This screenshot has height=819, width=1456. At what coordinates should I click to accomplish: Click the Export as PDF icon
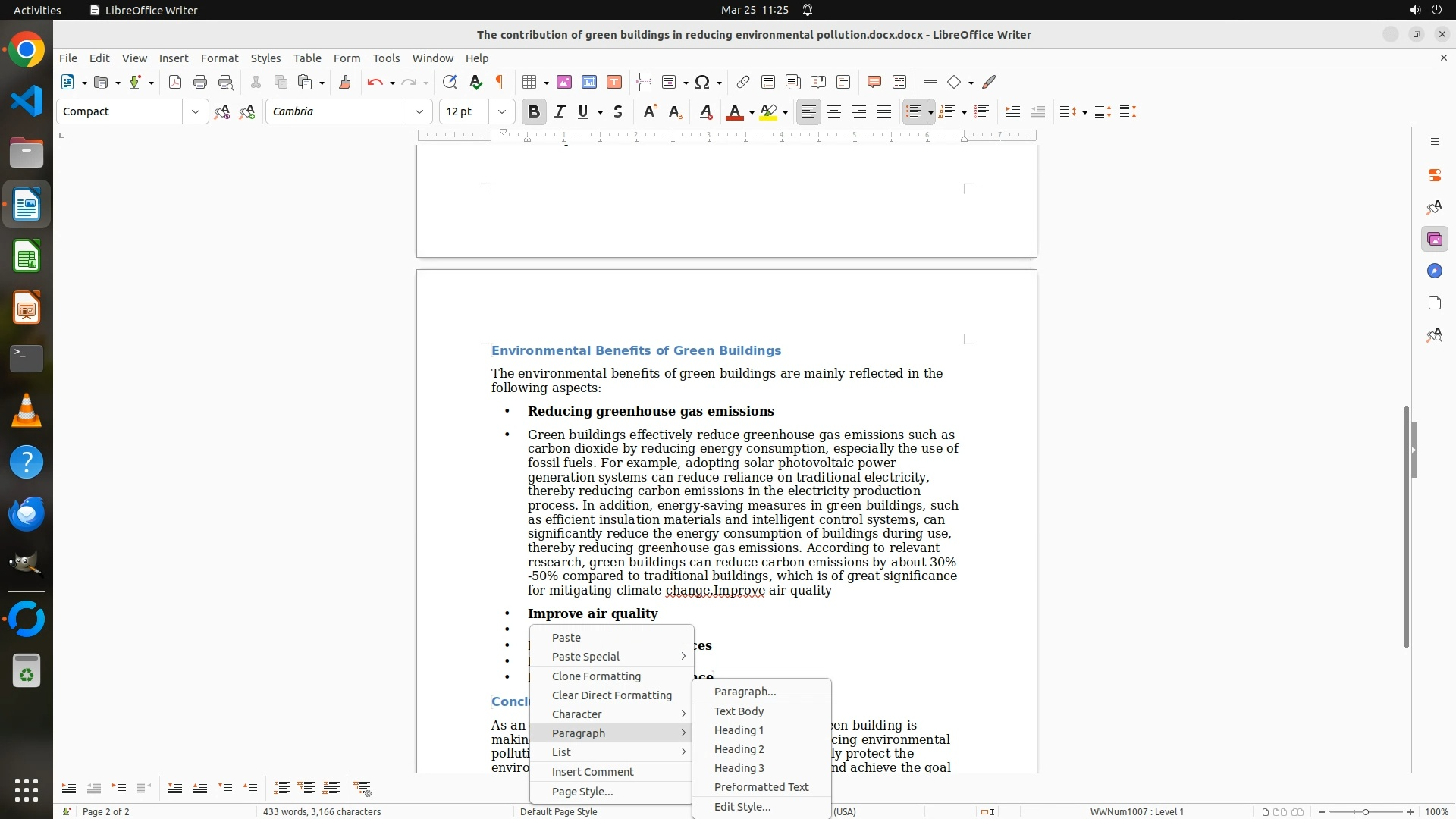click(175, 83)
